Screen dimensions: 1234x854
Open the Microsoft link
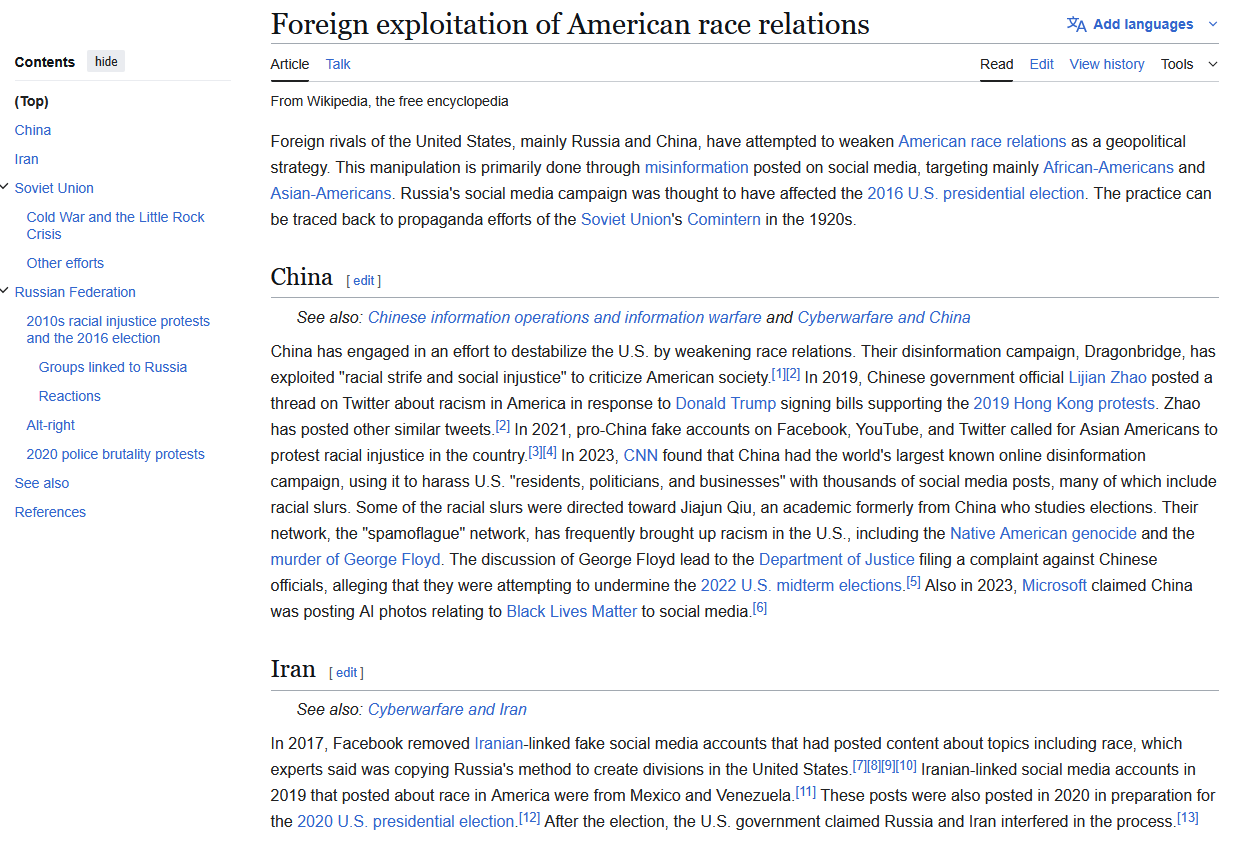click(1054, 586)
